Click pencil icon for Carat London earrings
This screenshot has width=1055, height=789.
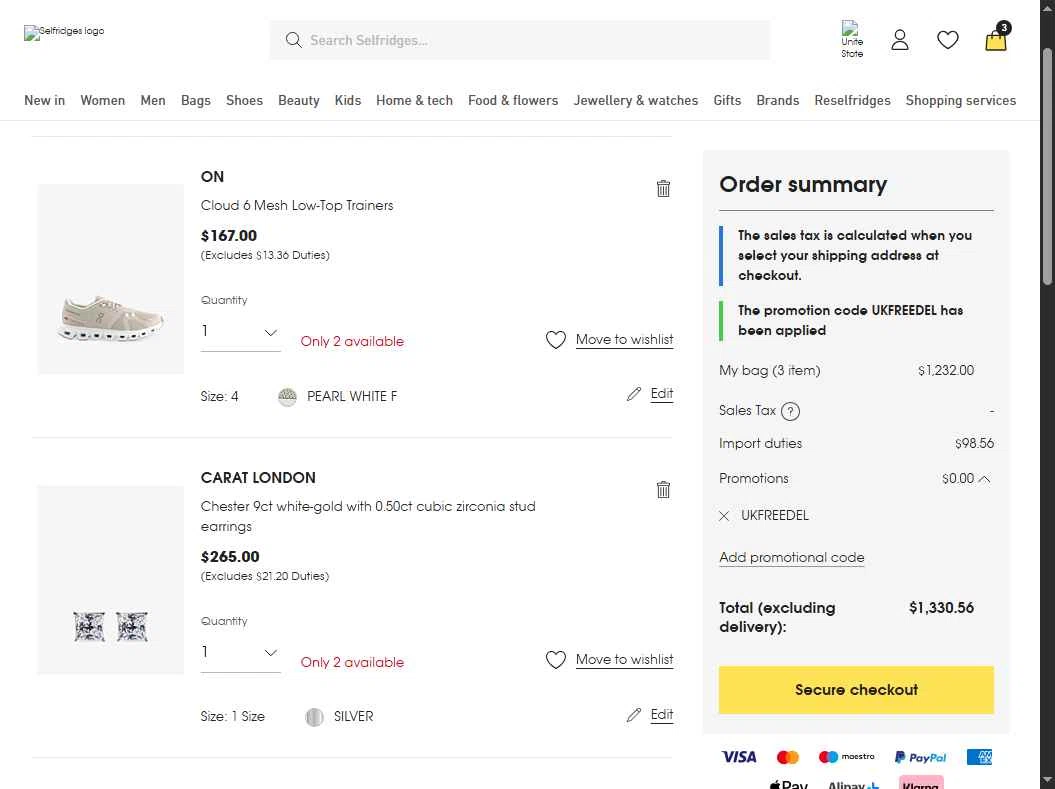coord(634,715)
